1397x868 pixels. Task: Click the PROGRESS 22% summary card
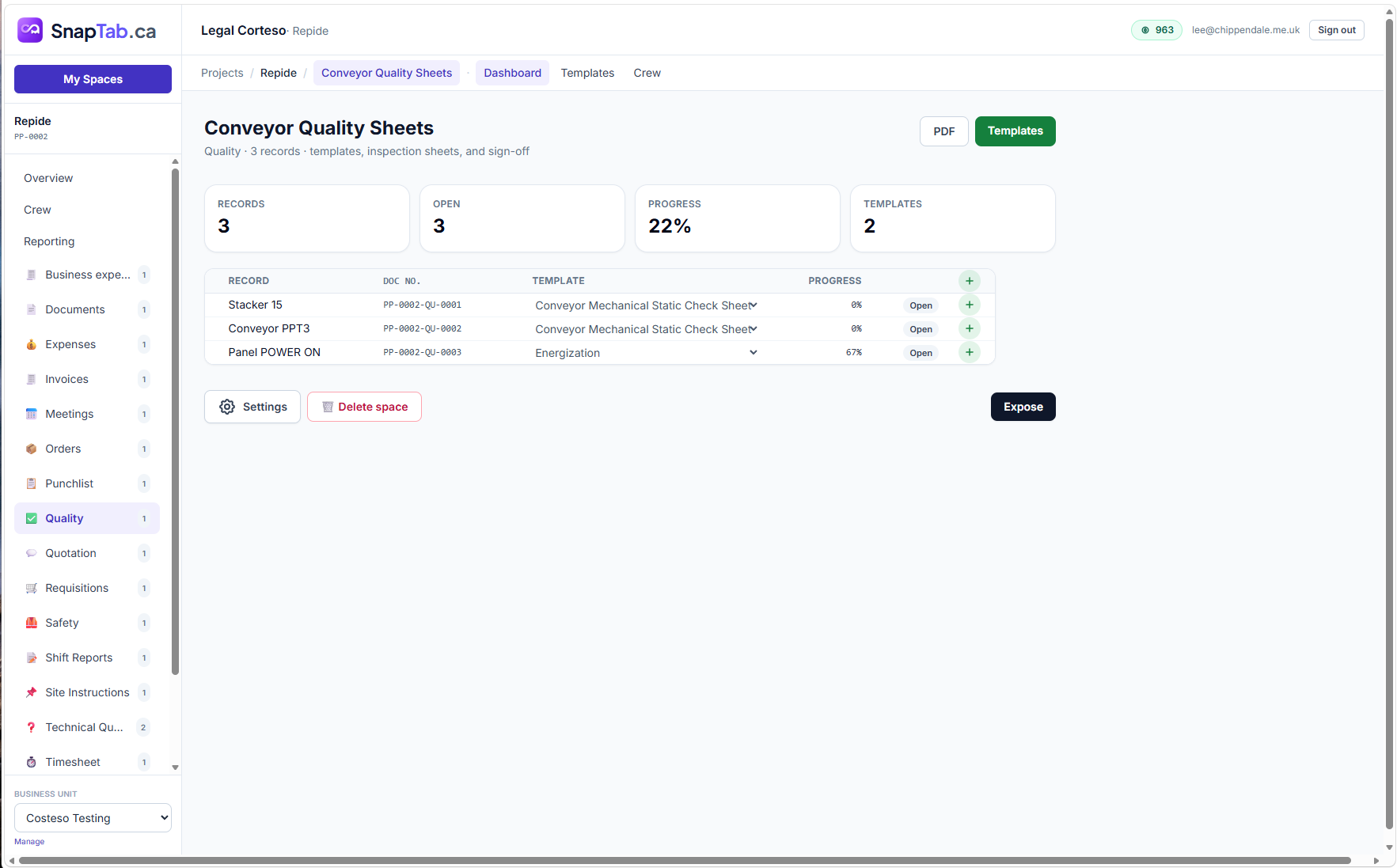pos(738,218)
